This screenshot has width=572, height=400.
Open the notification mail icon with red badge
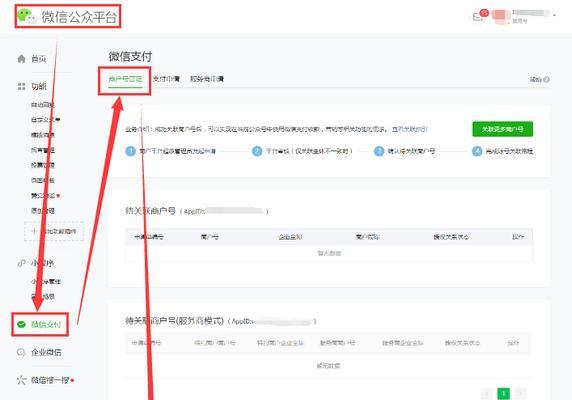(479, 16)
